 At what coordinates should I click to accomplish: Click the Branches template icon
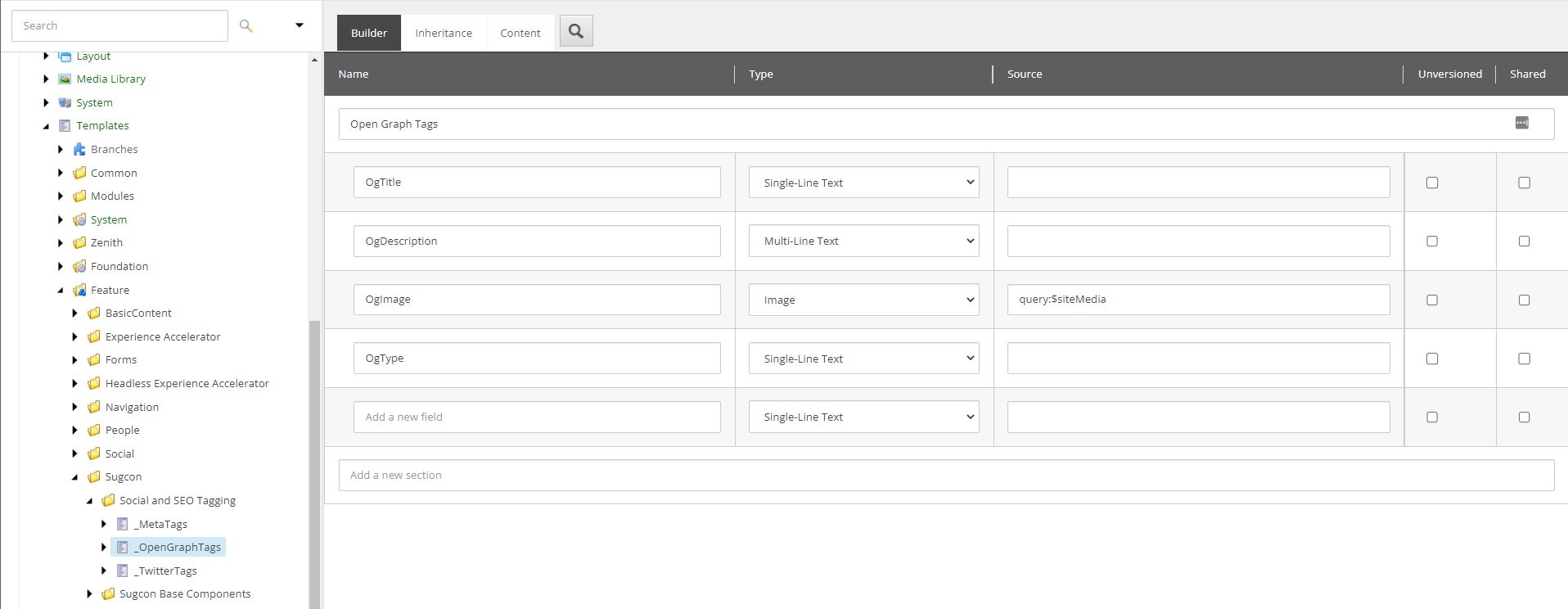click(79, 150)
